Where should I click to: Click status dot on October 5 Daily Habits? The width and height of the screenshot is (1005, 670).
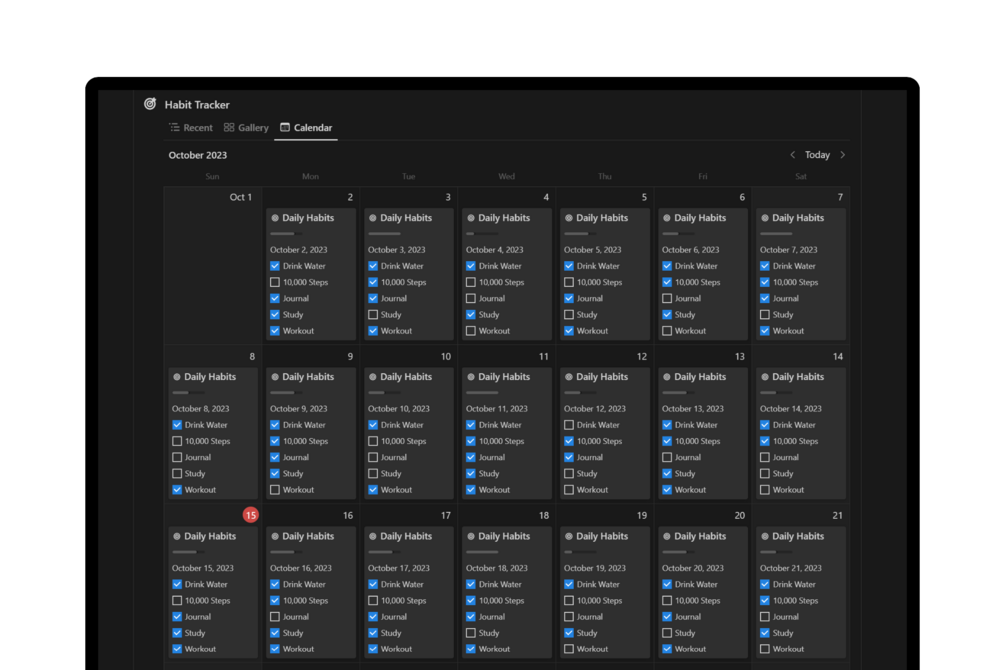(x=569, y=218)
